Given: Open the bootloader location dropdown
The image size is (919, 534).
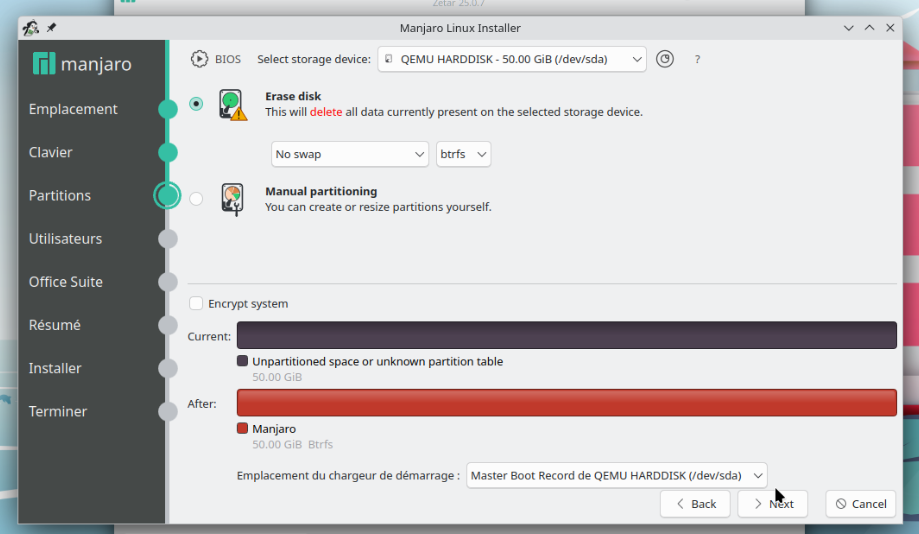Looking at the screenshot, I should pos(617,475).
